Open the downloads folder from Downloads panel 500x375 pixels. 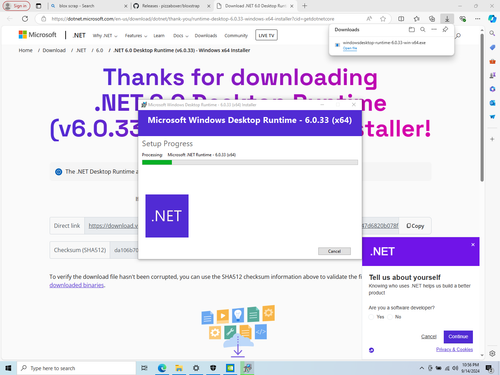click(x=412, y=30)
